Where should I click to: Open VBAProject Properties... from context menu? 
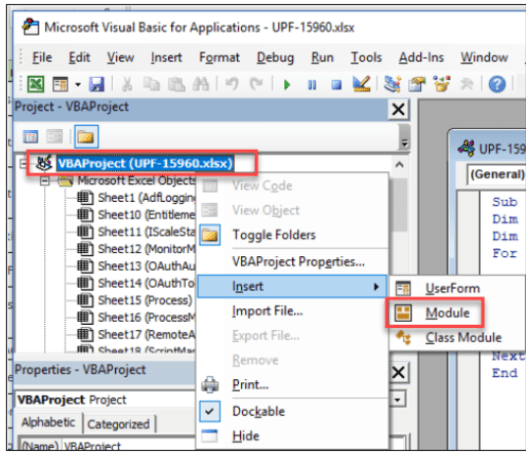(293, 261)
